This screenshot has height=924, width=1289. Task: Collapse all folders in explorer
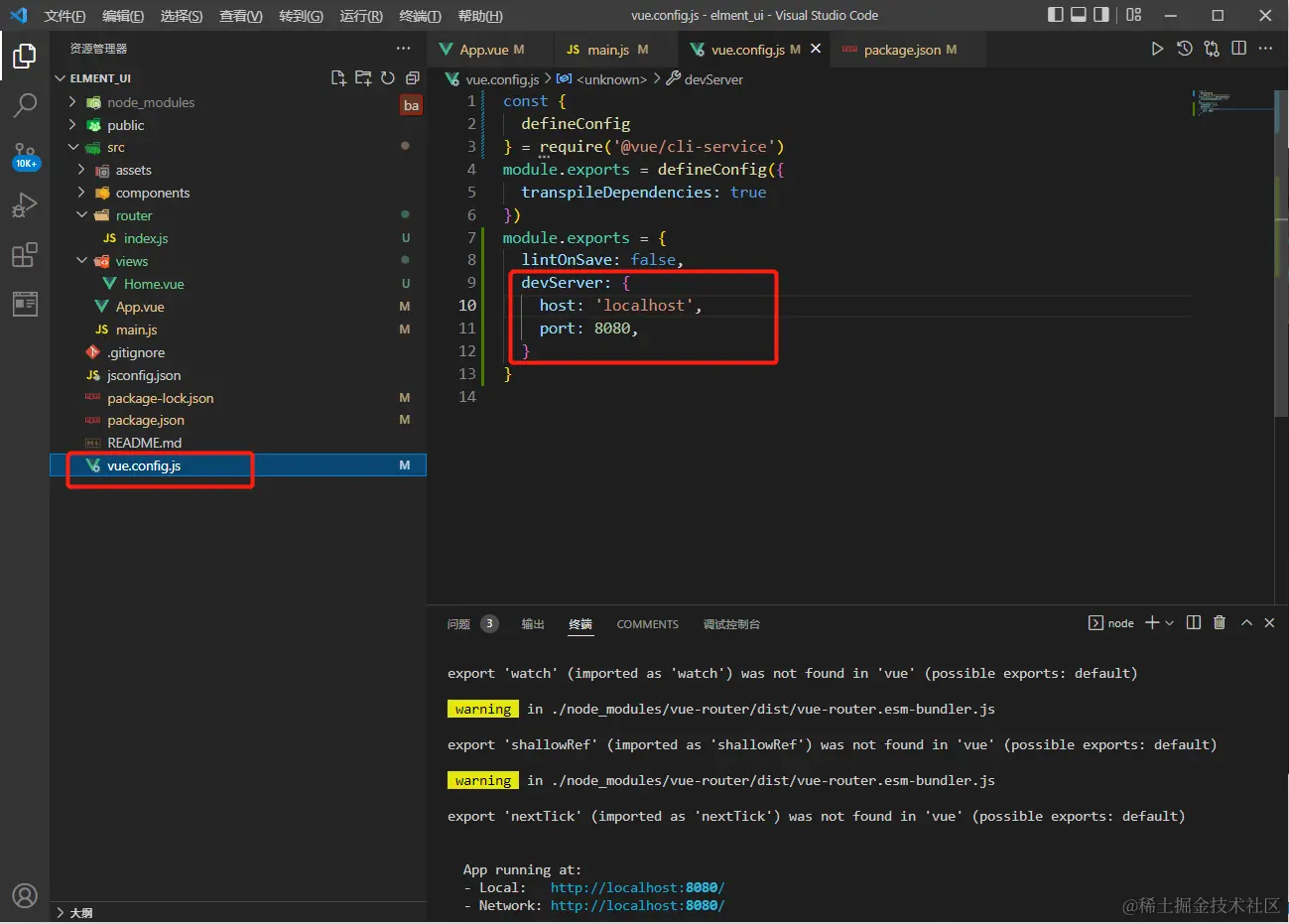click(413, 78)
